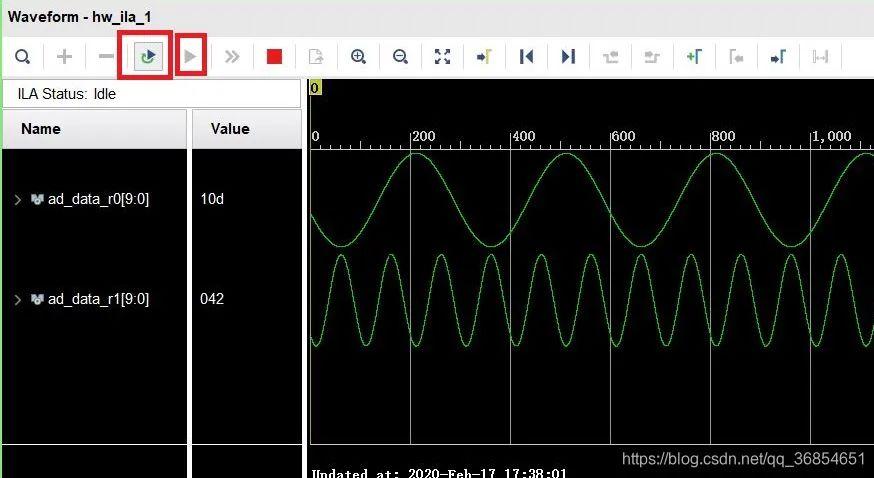Click the add marker icon

[x=694, y=56]
